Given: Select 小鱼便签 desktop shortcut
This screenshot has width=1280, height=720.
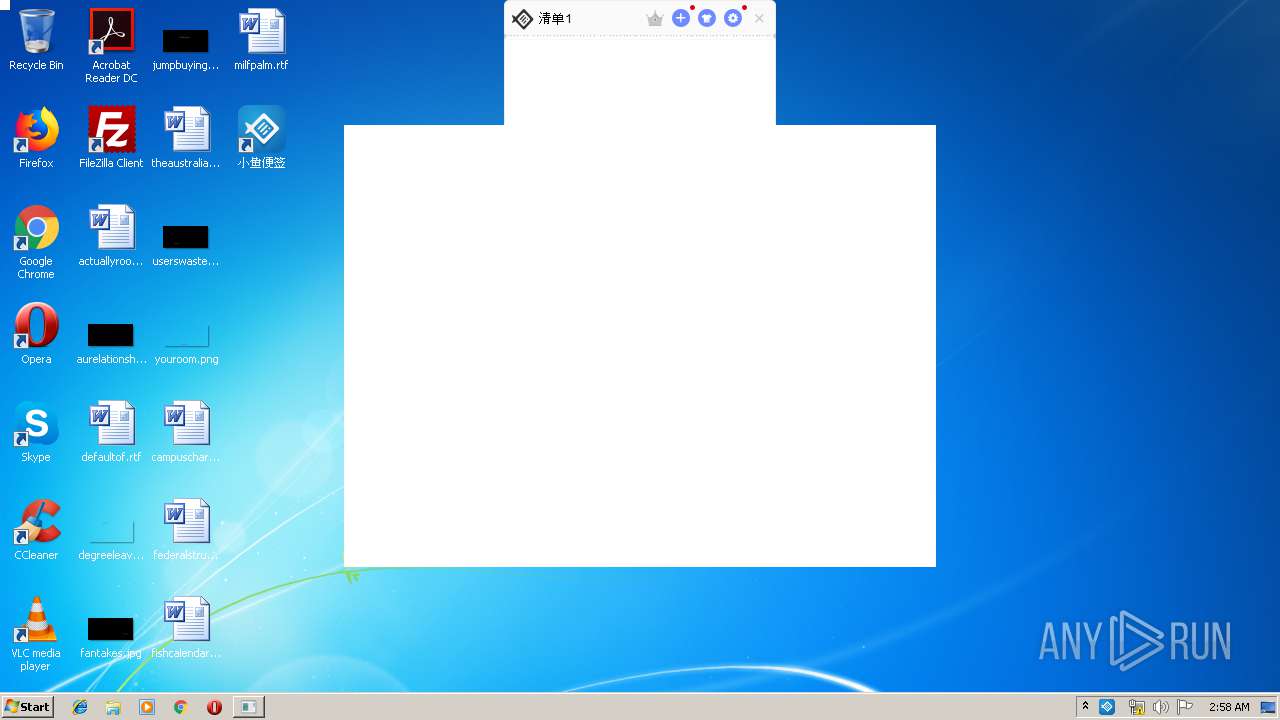Looking at the screenshot, I should coord(261,138).
